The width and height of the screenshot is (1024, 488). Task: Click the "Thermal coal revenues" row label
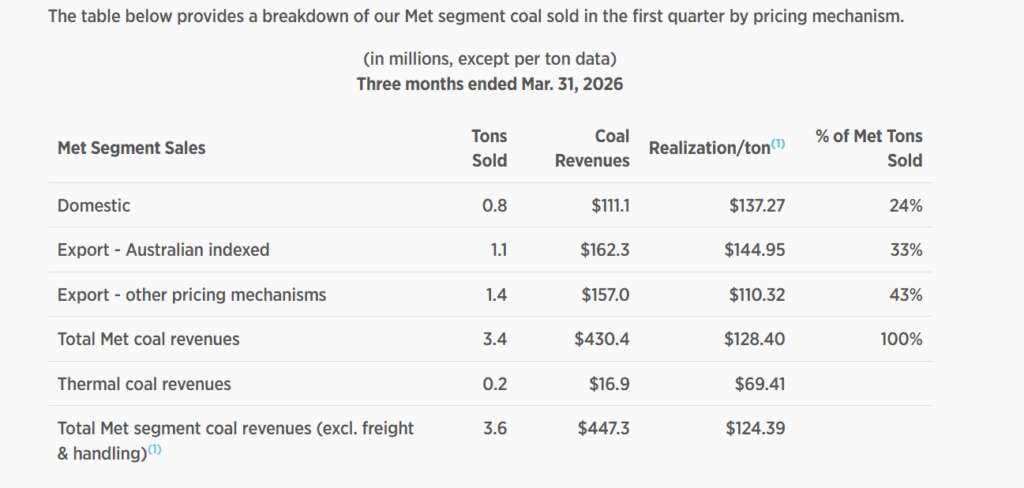coord(144,384)
